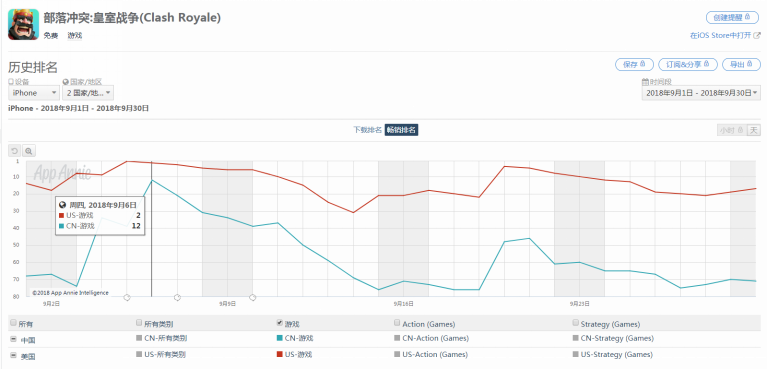Image resolution: width=767 pixels, height=369 pixels.
Task: Check the Strategy (Games) checkbox
Action: coord(576,323)
